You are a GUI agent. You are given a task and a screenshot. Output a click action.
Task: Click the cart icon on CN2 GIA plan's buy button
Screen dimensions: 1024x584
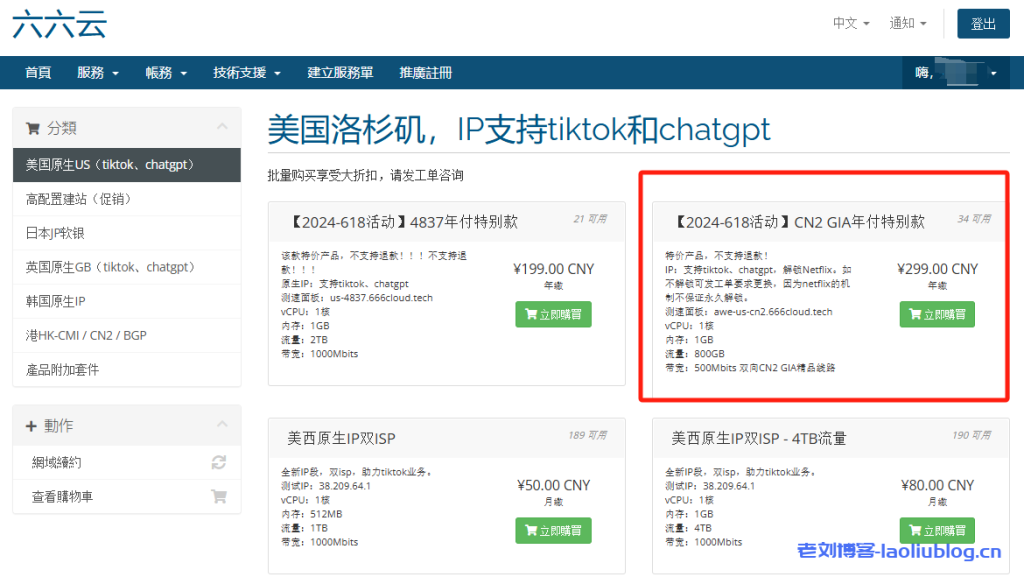916,314
